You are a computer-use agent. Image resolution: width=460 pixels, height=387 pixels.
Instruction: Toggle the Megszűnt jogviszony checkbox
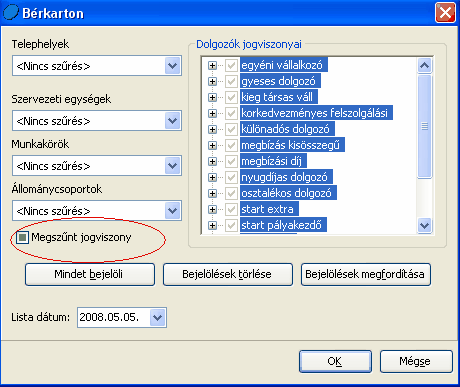[23, 237]
